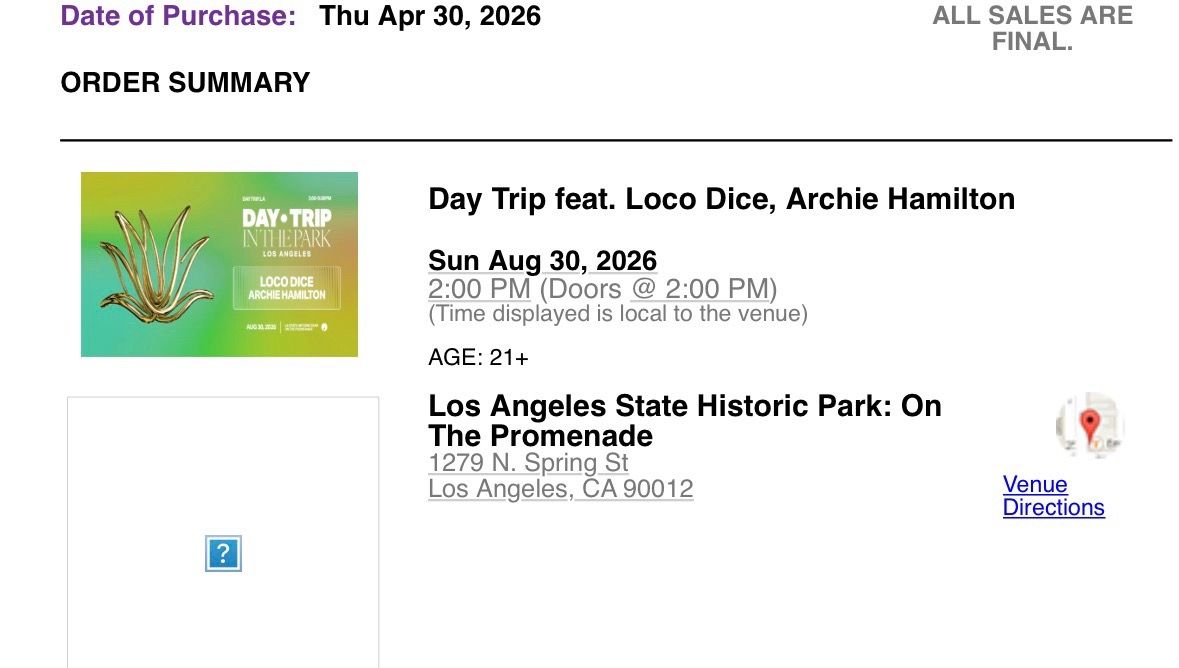Viewport: 1179px width, 668px height.
Task: Click the Los Angeles State Historic Park heading
Action: (685, 421)
